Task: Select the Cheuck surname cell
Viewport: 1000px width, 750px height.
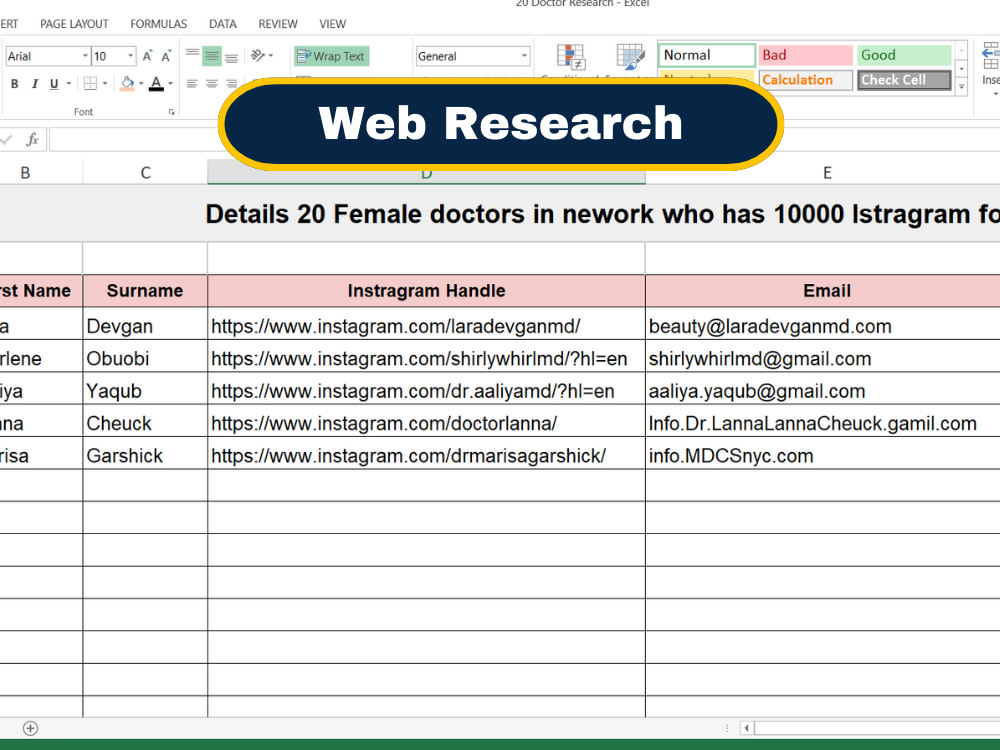Action: (x=145, y=423)
